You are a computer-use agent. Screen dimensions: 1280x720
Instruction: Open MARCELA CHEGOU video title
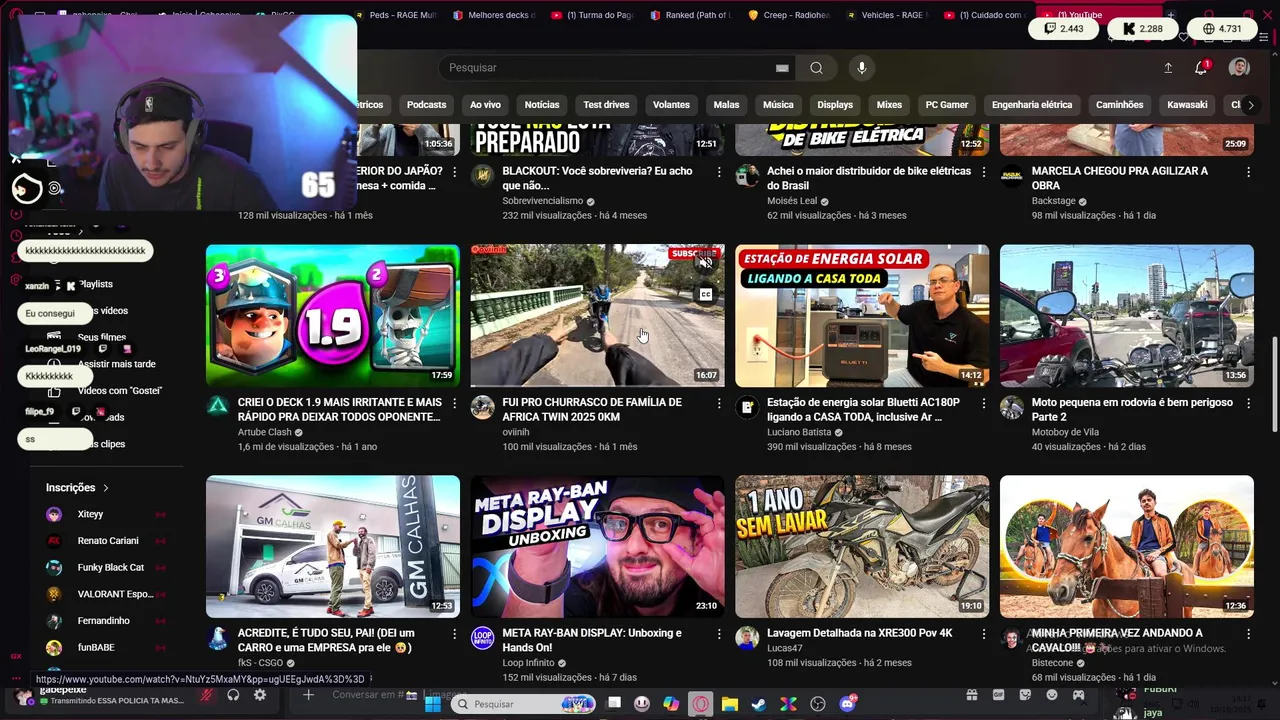point(1119,178)
